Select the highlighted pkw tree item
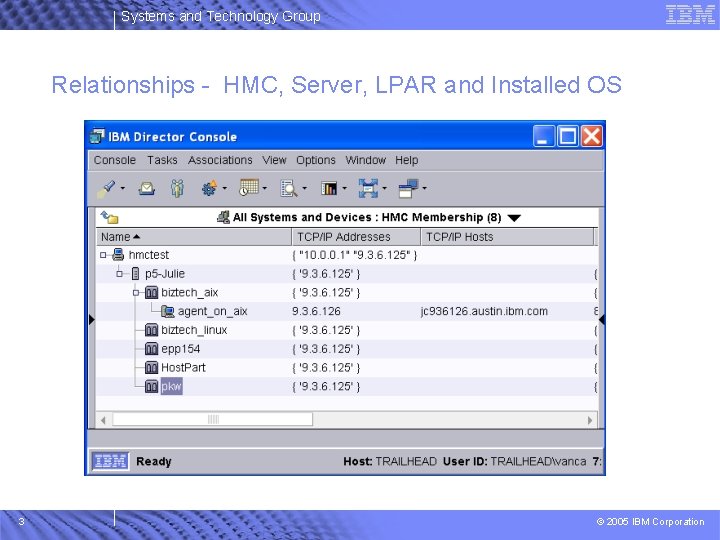This screenshot has width=720, height=540. (171, 387)
